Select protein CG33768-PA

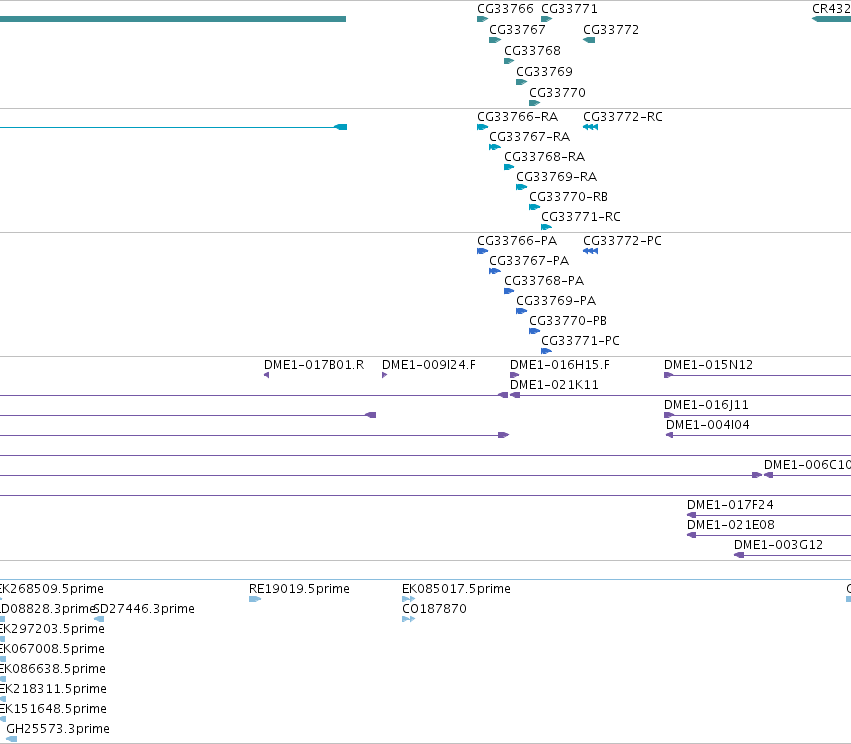point(544,281)
